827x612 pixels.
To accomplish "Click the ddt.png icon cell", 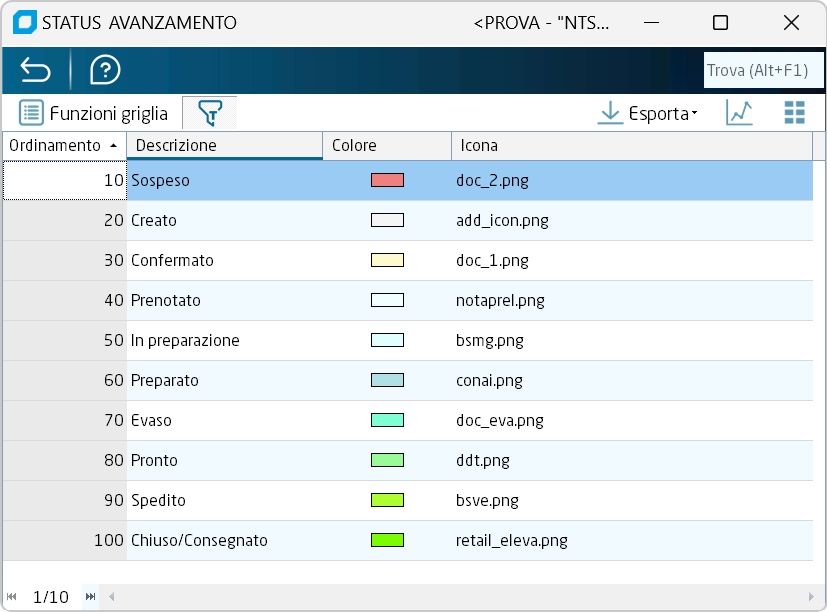I will 632,461.
